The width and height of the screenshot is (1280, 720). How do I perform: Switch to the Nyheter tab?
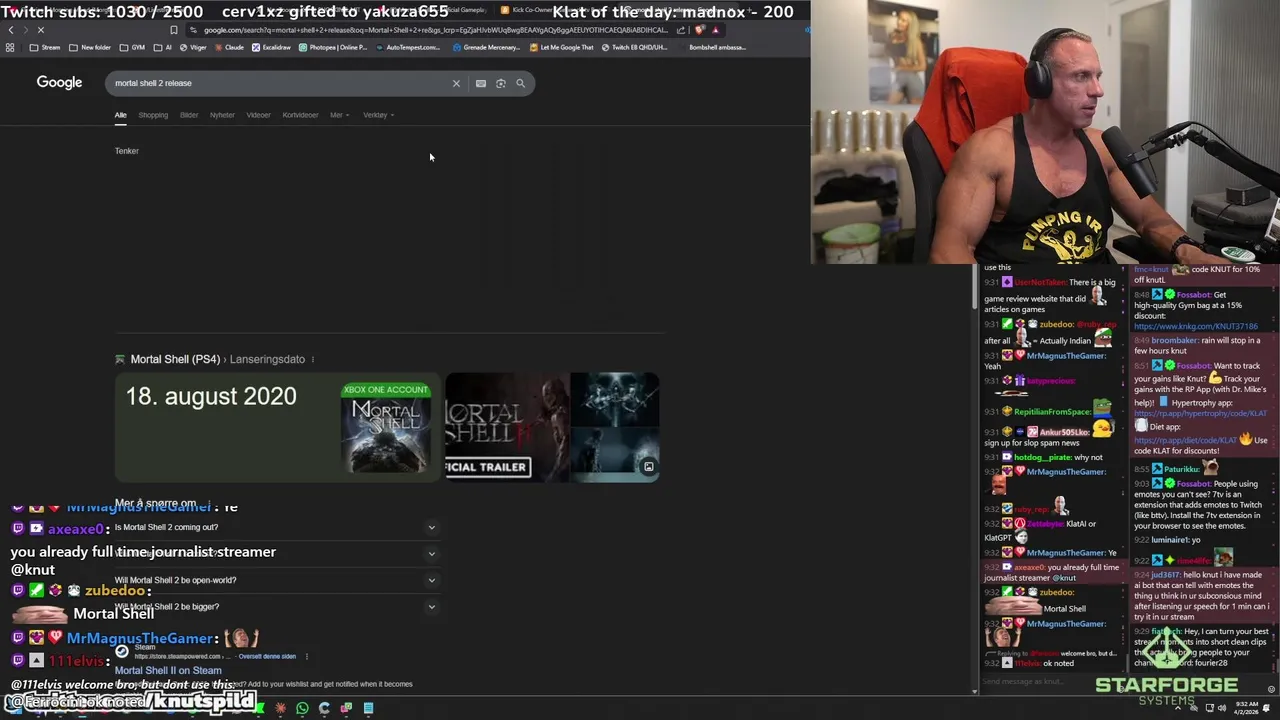222,115
